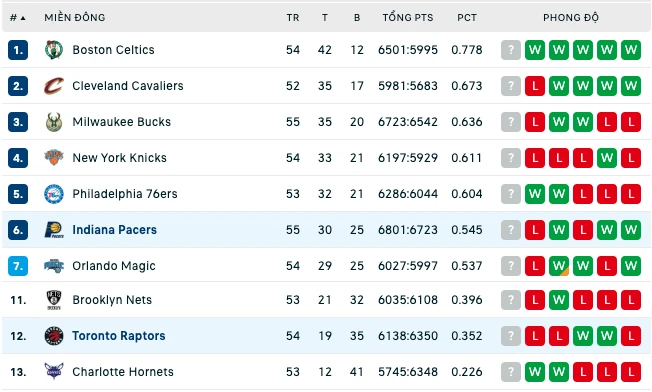The height and width of the screenshot is (392, 652).
Task: Select the Orlando Magic logo
Action: (54, 266)
